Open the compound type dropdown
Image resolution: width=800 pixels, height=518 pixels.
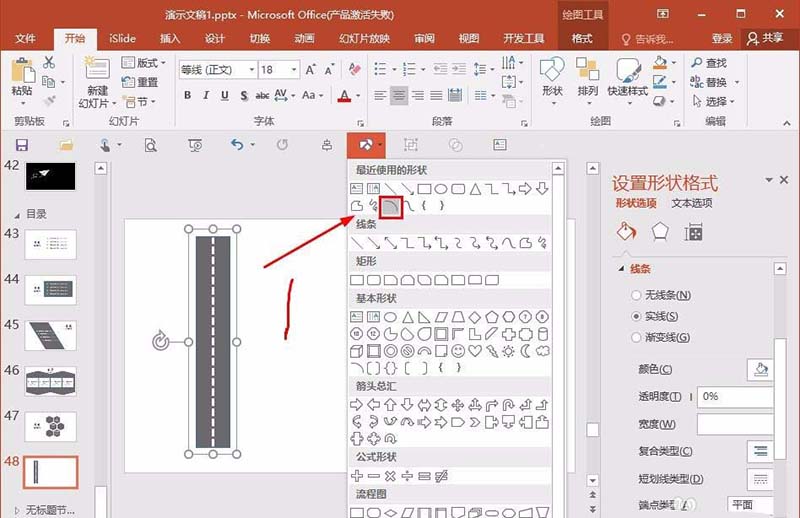pos(760,451)
